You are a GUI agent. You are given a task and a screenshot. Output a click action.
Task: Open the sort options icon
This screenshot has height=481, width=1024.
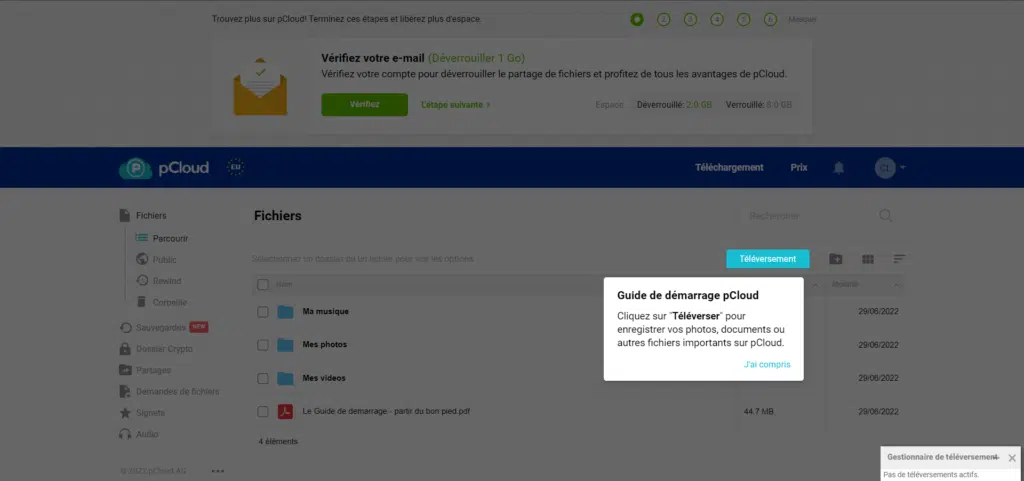point(899,259)
